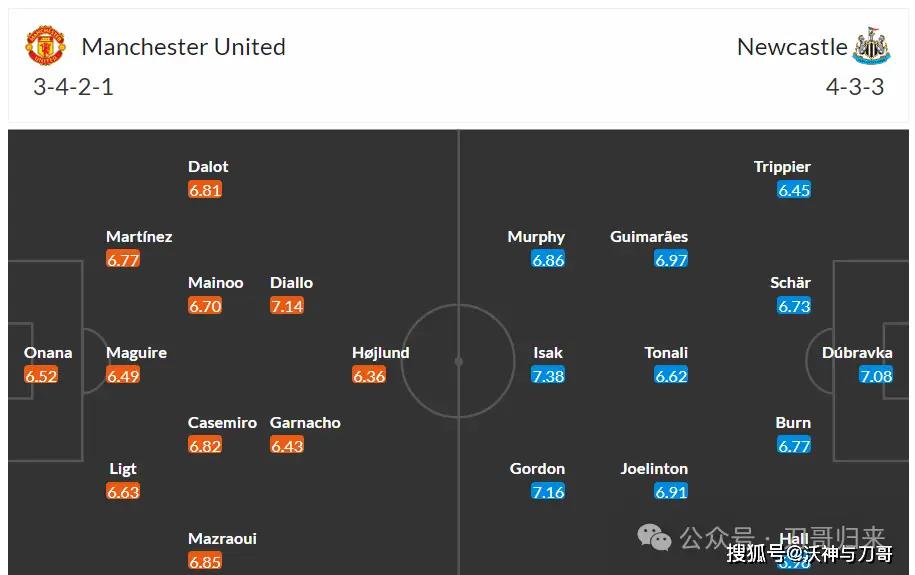This screenshot has width=915, height=575.
Task: Click the 3-4-2-1 formation label
Action: click(73, 87)
